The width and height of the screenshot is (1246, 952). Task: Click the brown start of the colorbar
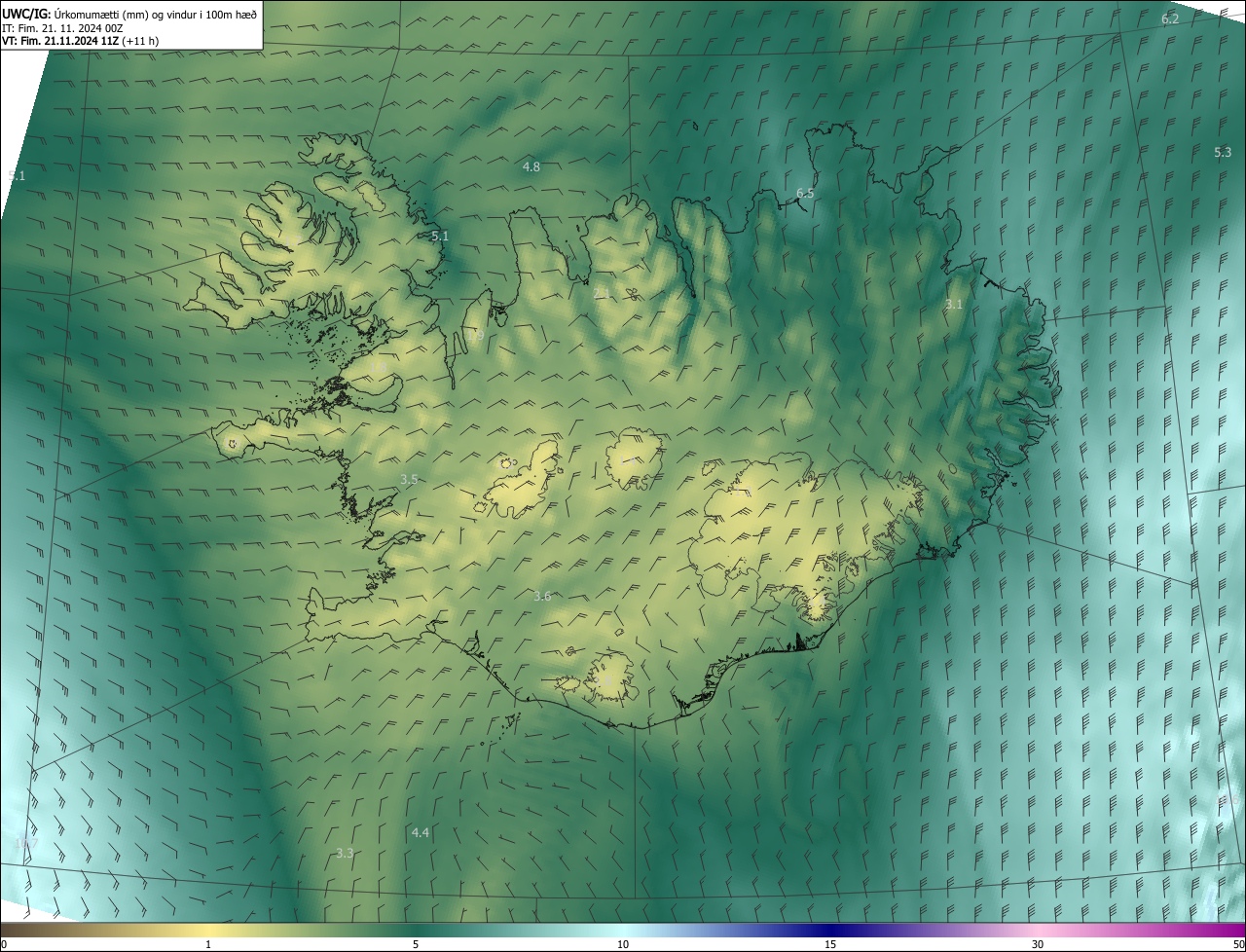click(x=15, y=930)
